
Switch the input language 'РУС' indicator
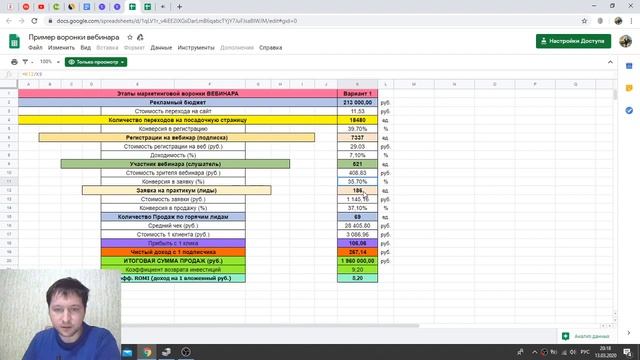click(x=585, y=352)
